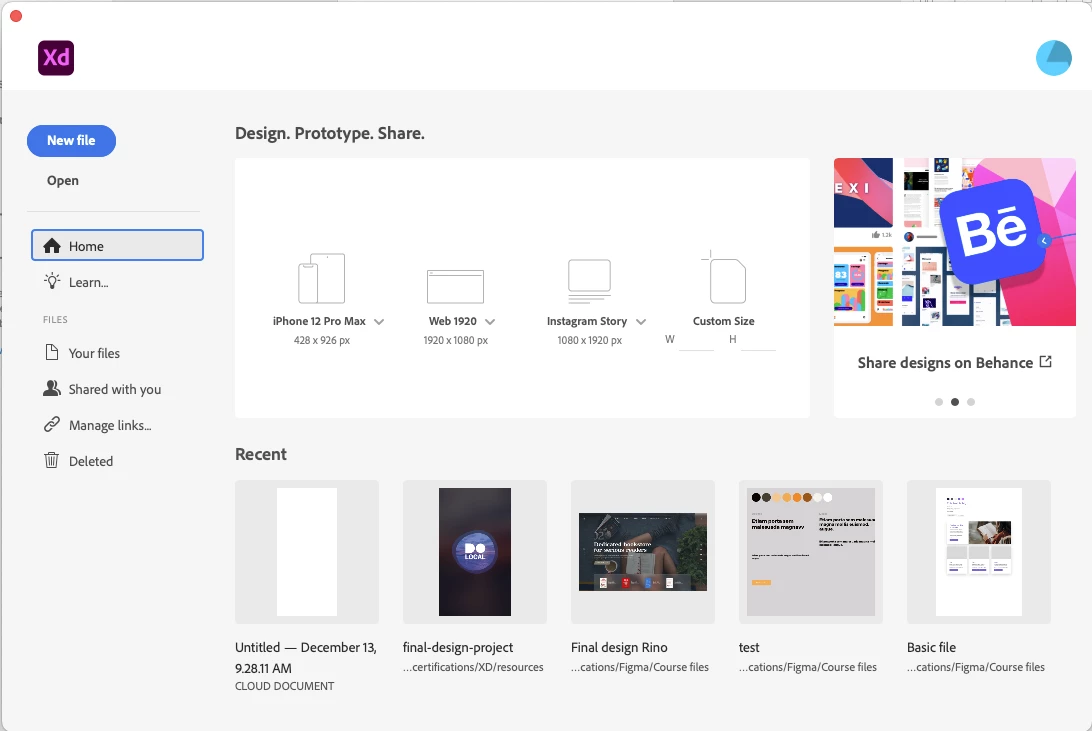Click the Shared with you person icon

[x=52, y=388]
